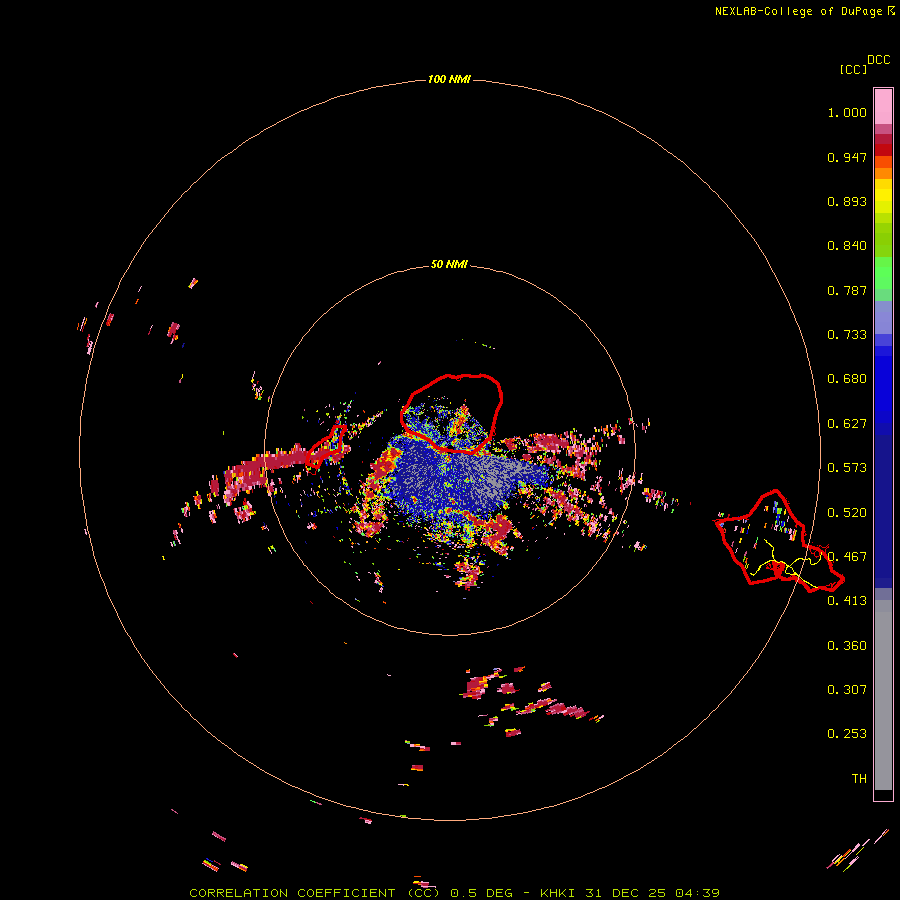The width and height of the screenshot is (900, 900).
Task: Select the 0.467 scale value
Action: pyautogui.click(x=847, y=557)
